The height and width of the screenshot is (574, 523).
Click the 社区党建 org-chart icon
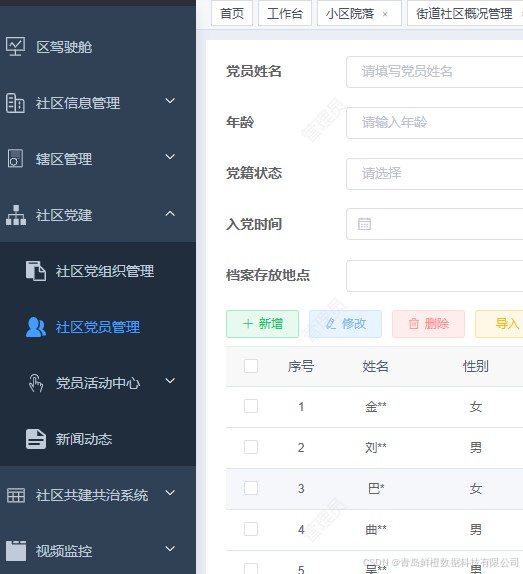pyautogui.click(x=16, y=215)
